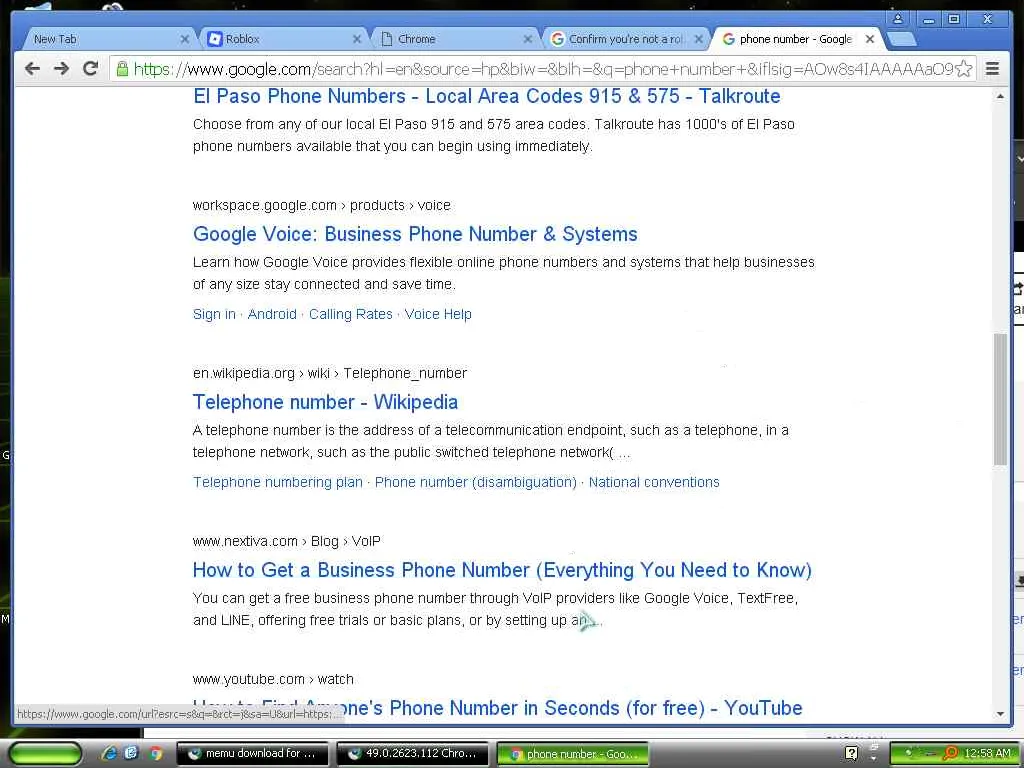Viewport: 1024px width, 768px height.
Task: Open Google Voice Sign in sitelink
Action: point(214,314)
